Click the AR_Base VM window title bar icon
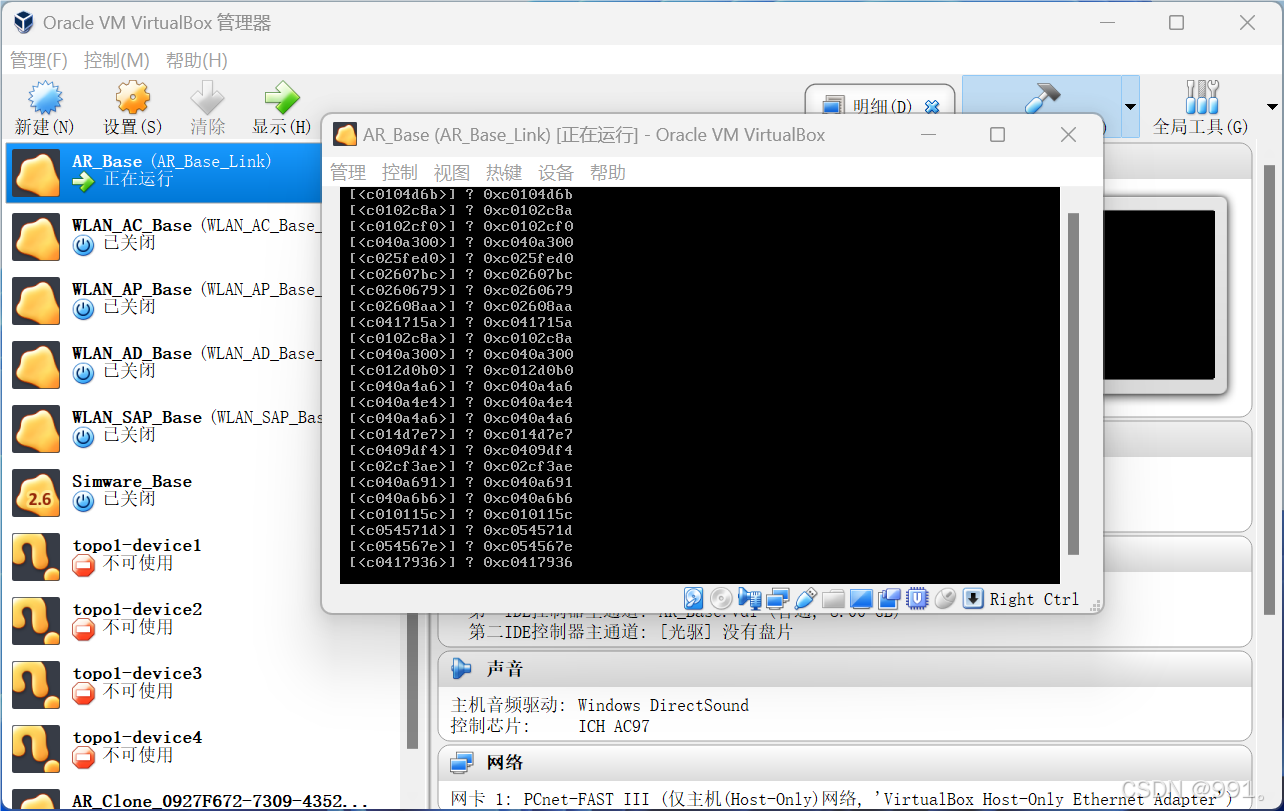1284x811 pixels. (345, 134)
